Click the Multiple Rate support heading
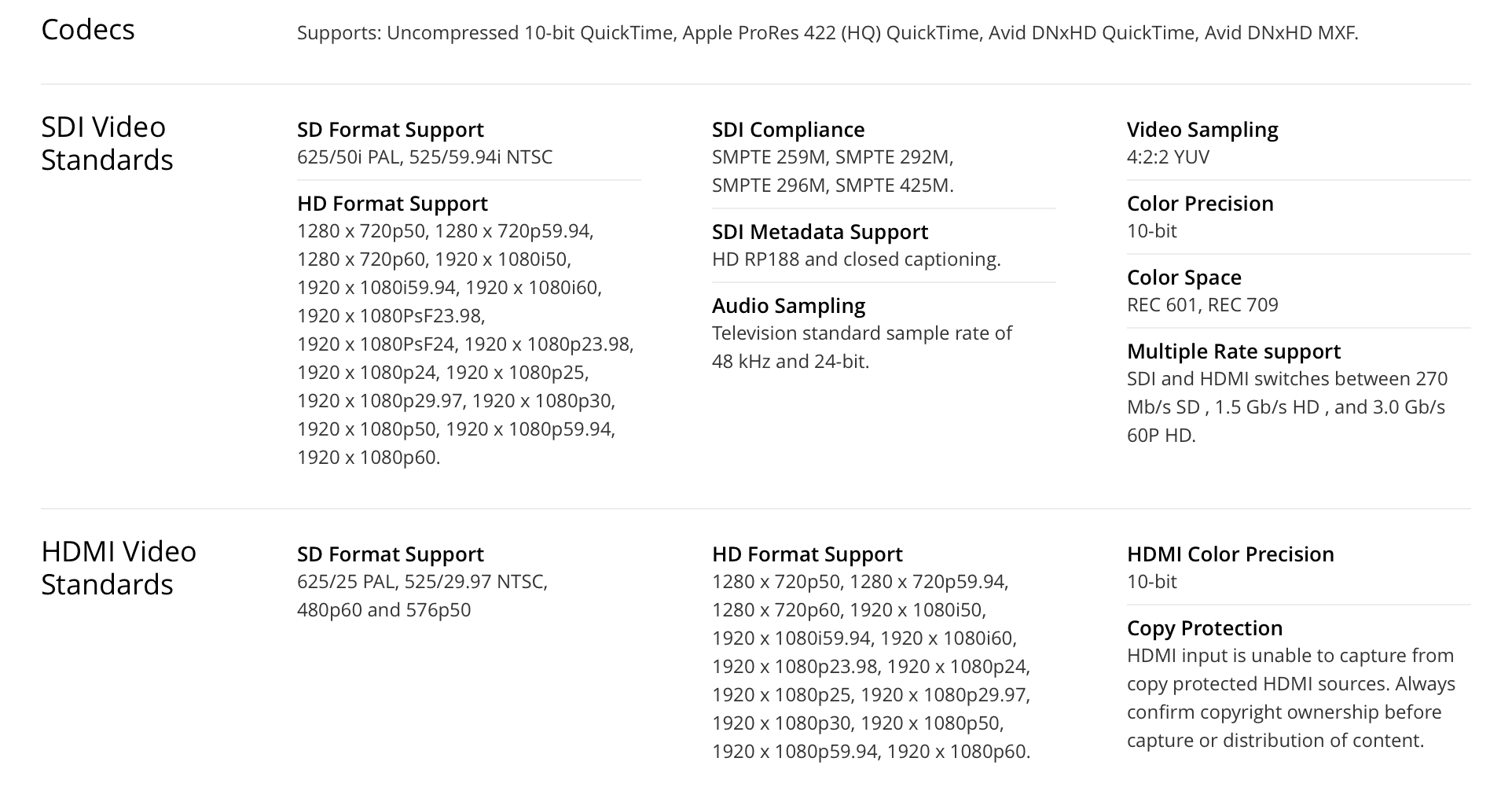 click(x=1234, y=351)
